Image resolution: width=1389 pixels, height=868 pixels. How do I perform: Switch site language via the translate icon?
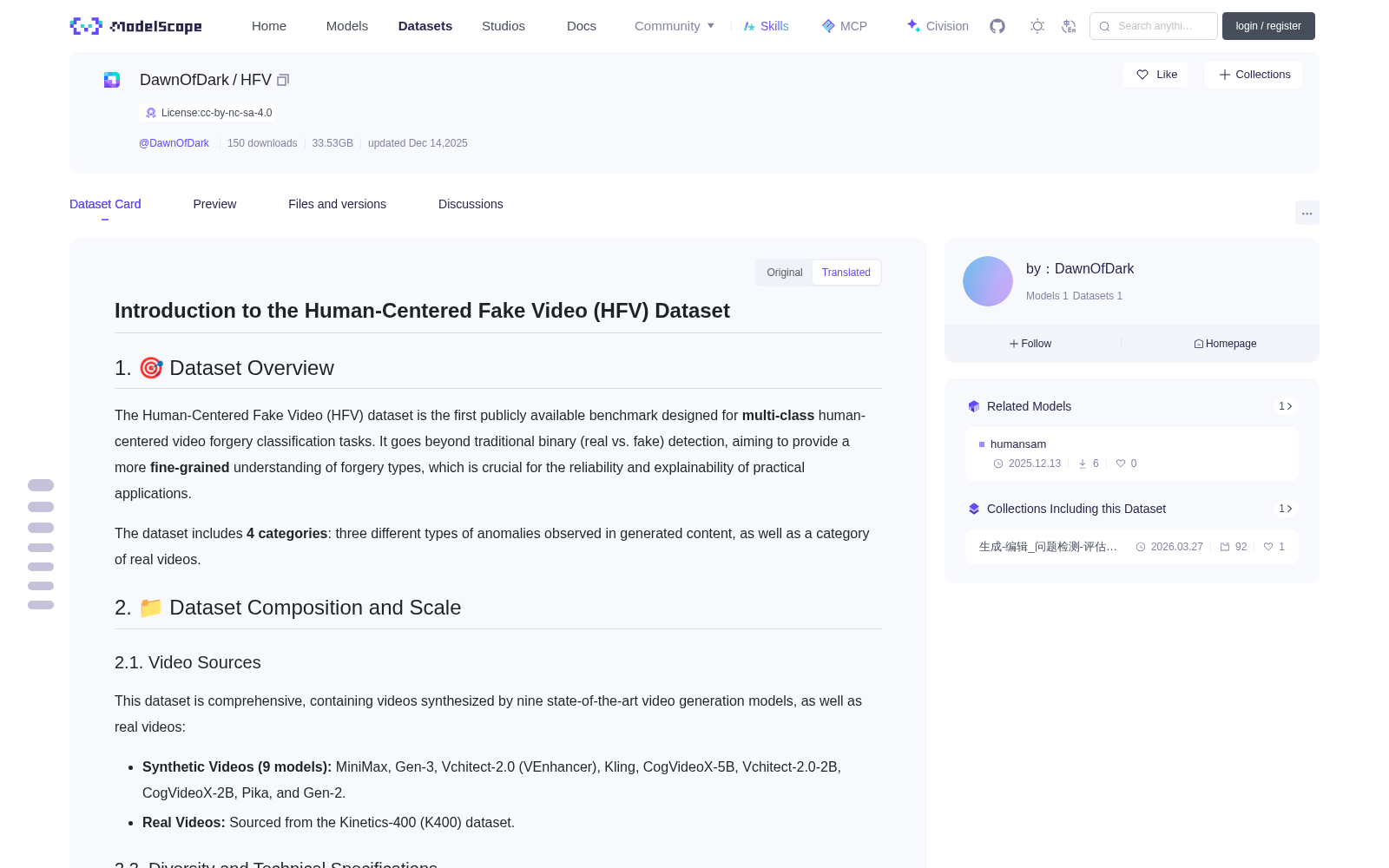[1070, 26]
